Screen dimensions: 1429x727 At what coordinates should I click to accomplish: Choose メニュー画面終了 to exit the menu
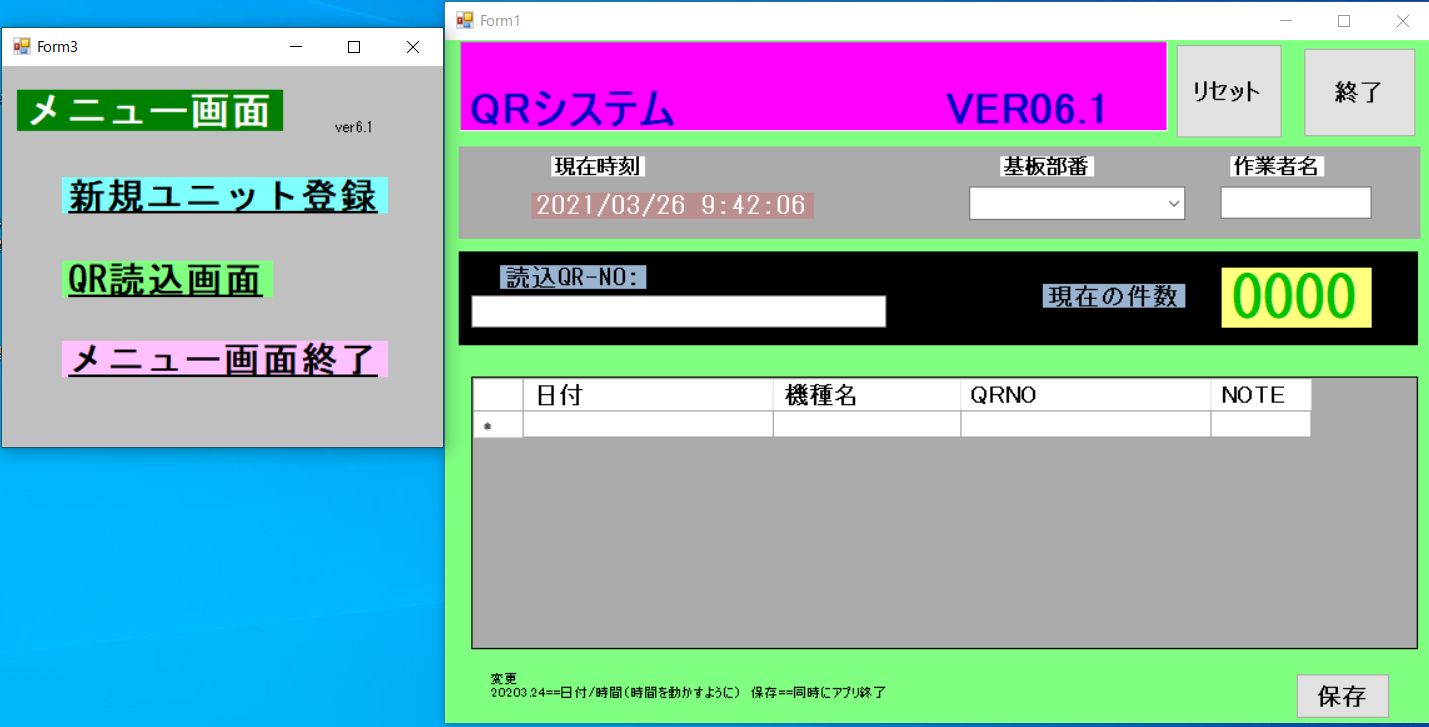[x=224, y=359]
